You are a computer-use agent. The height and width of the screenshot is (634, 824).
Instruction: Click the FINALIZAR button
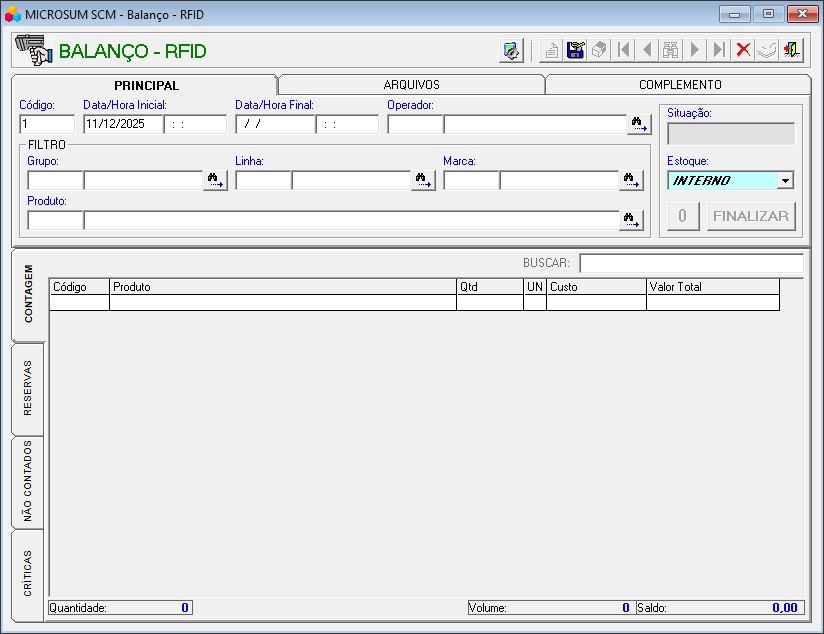(751, 216)
